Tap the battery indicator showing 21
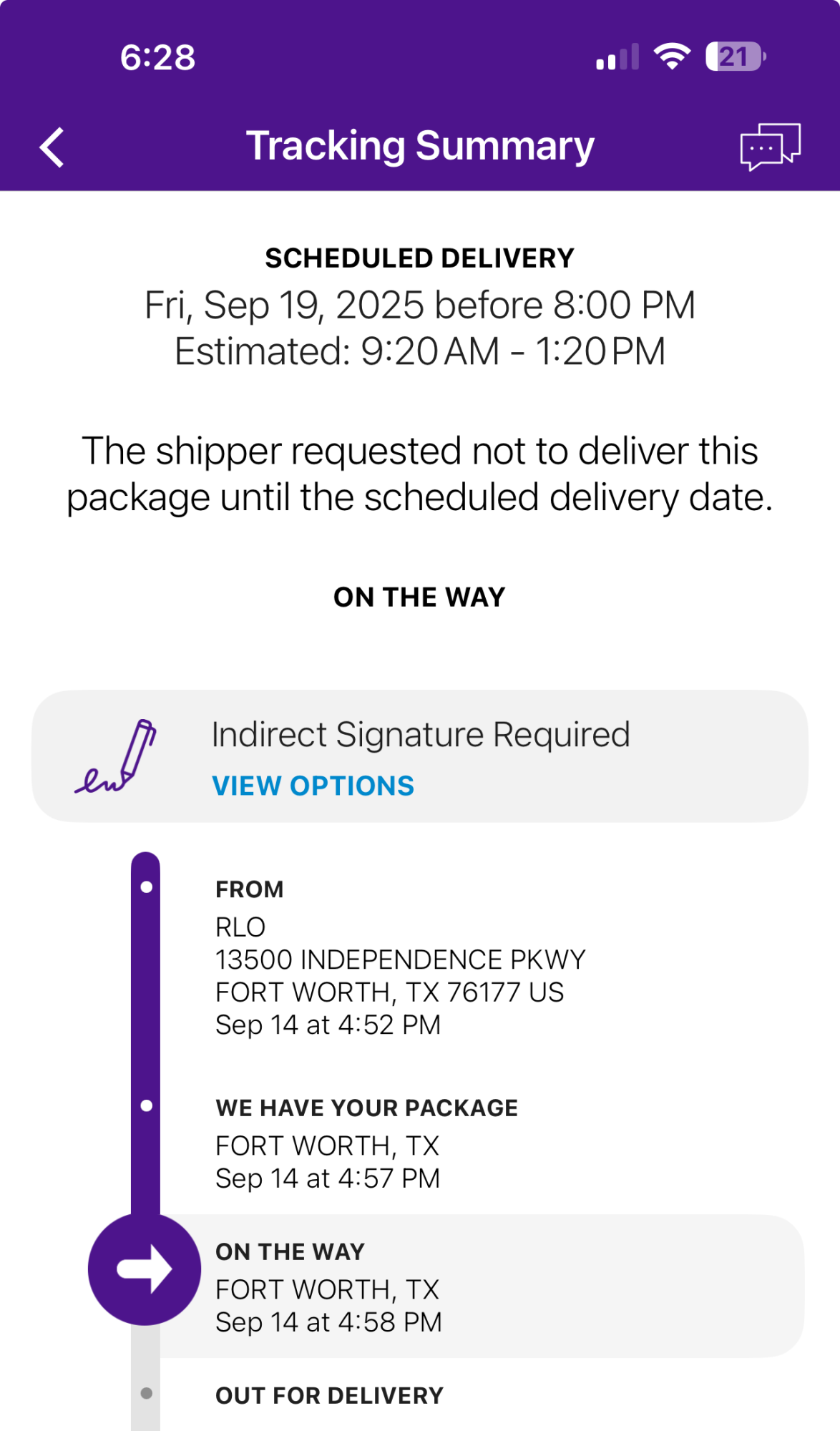840x1431 pixels. [x=736, y=57]
